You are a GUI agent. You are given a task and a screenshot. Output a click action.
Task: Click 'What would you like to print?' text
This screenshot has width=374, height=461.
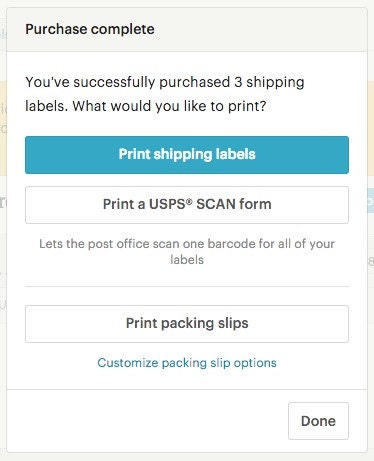pos(169,106)
